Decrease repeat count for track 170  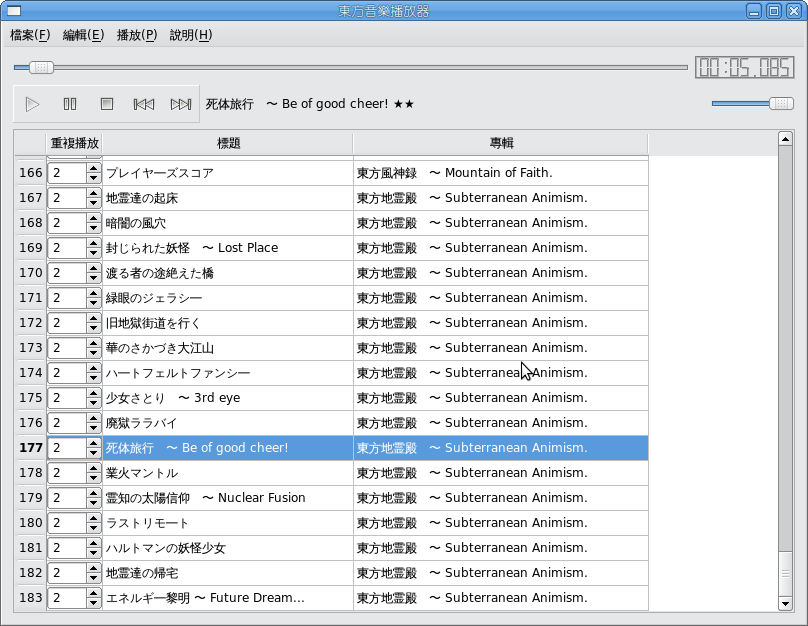click(x=94, y=277)
